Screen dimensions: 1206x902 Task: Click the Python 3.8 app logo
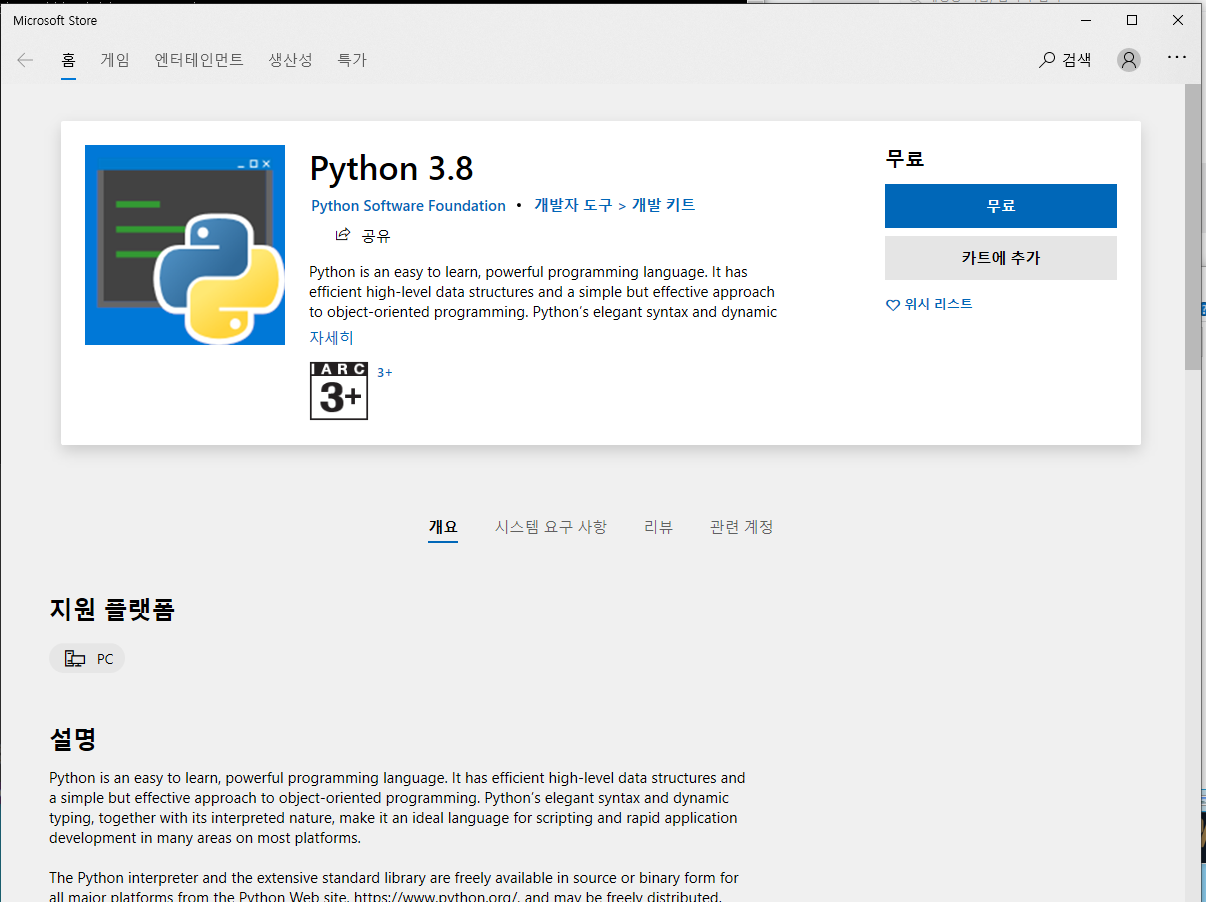[x=185, y=245]
